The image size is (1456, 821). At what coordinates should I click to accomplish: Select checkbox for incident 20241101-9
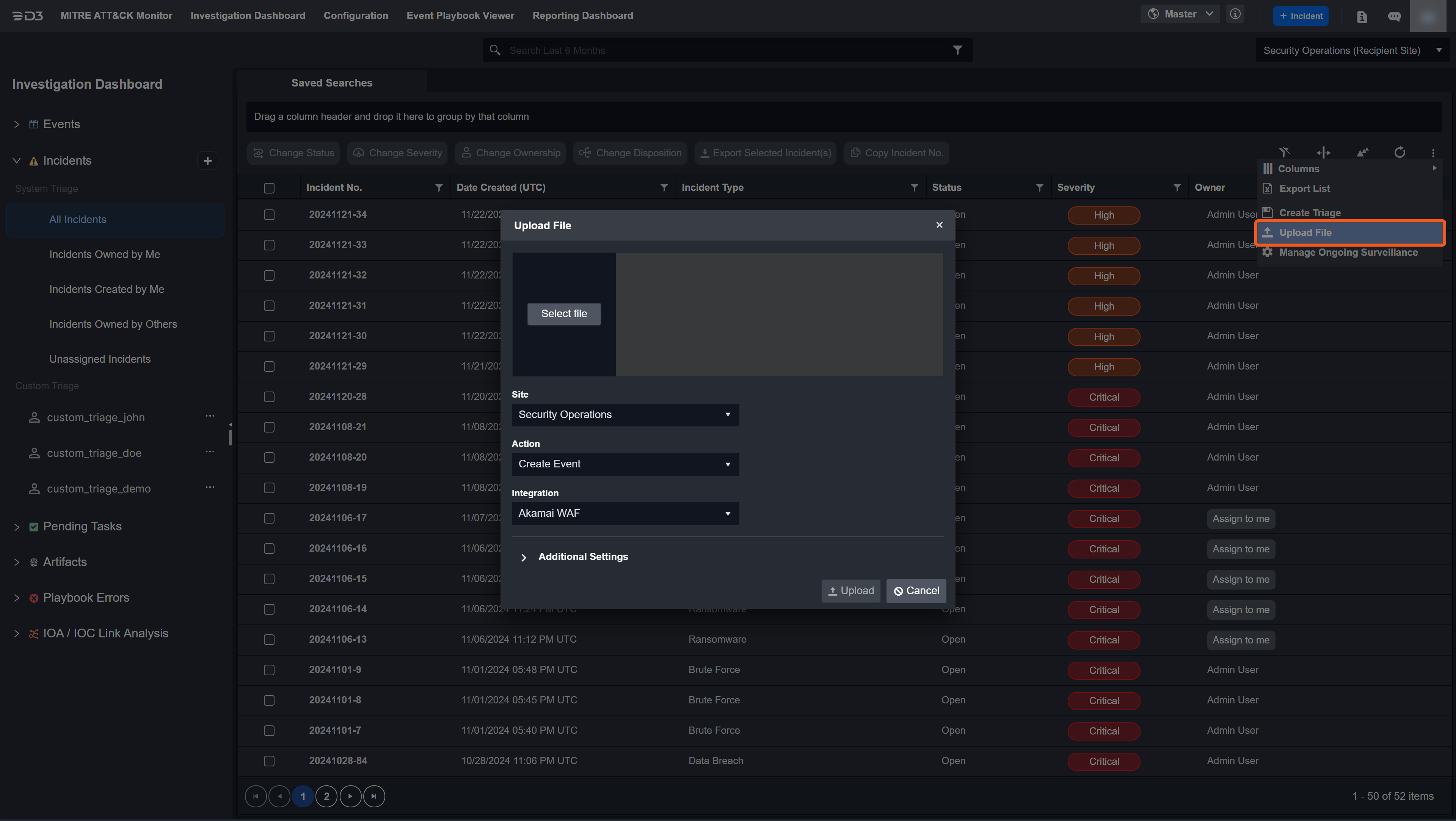tap(269, 670)
